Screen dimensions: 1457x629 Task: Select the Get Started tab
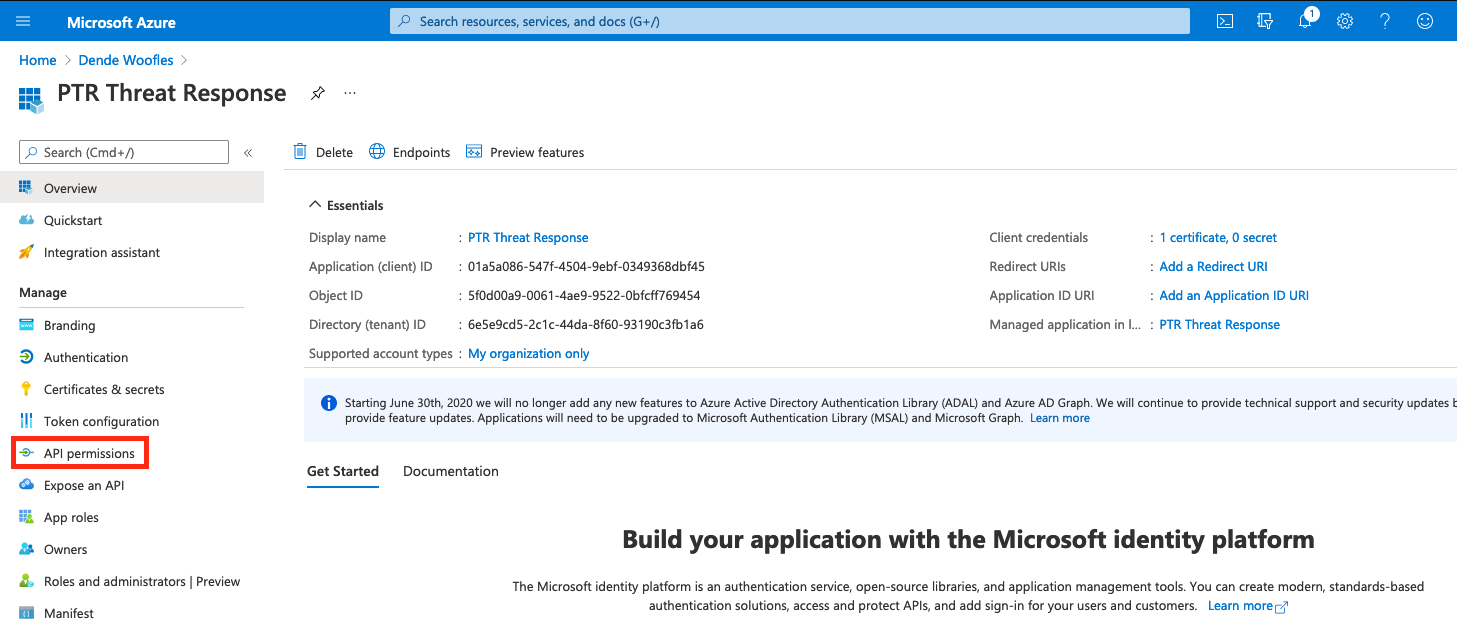coord(342,471)
